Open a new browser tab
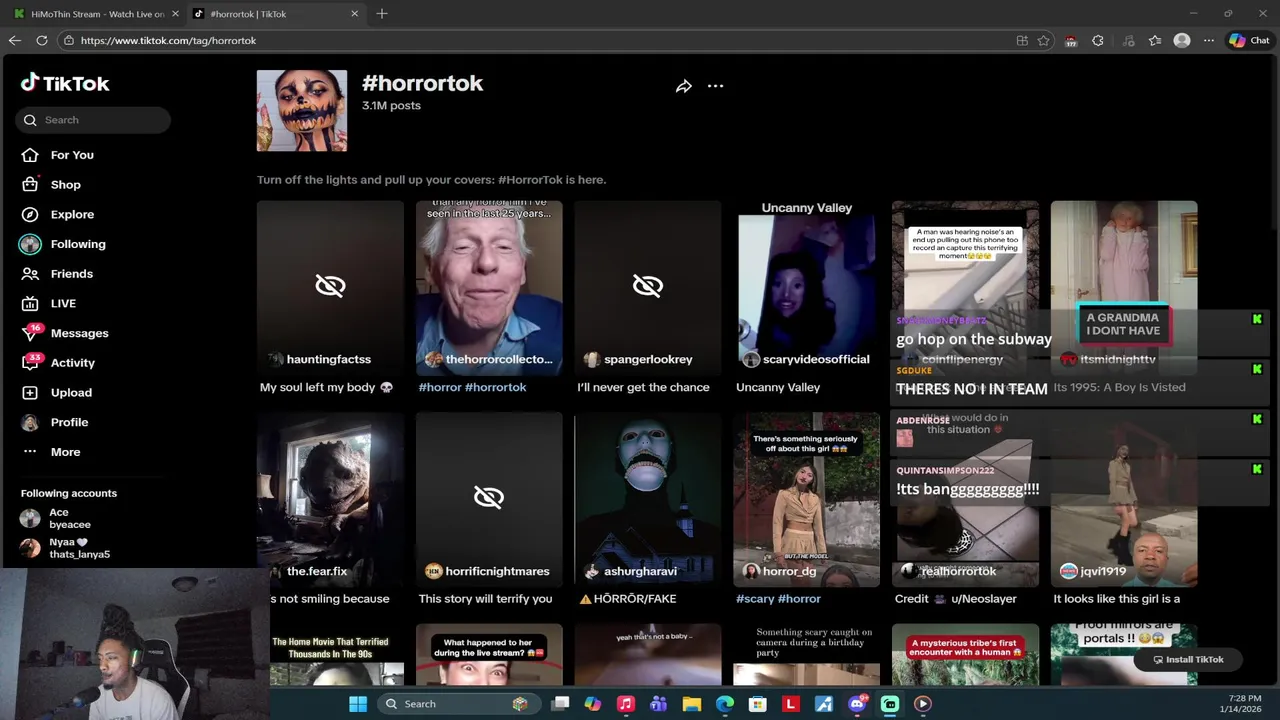The width and height of the screenshot is (1280, 720). coord(382,14)
